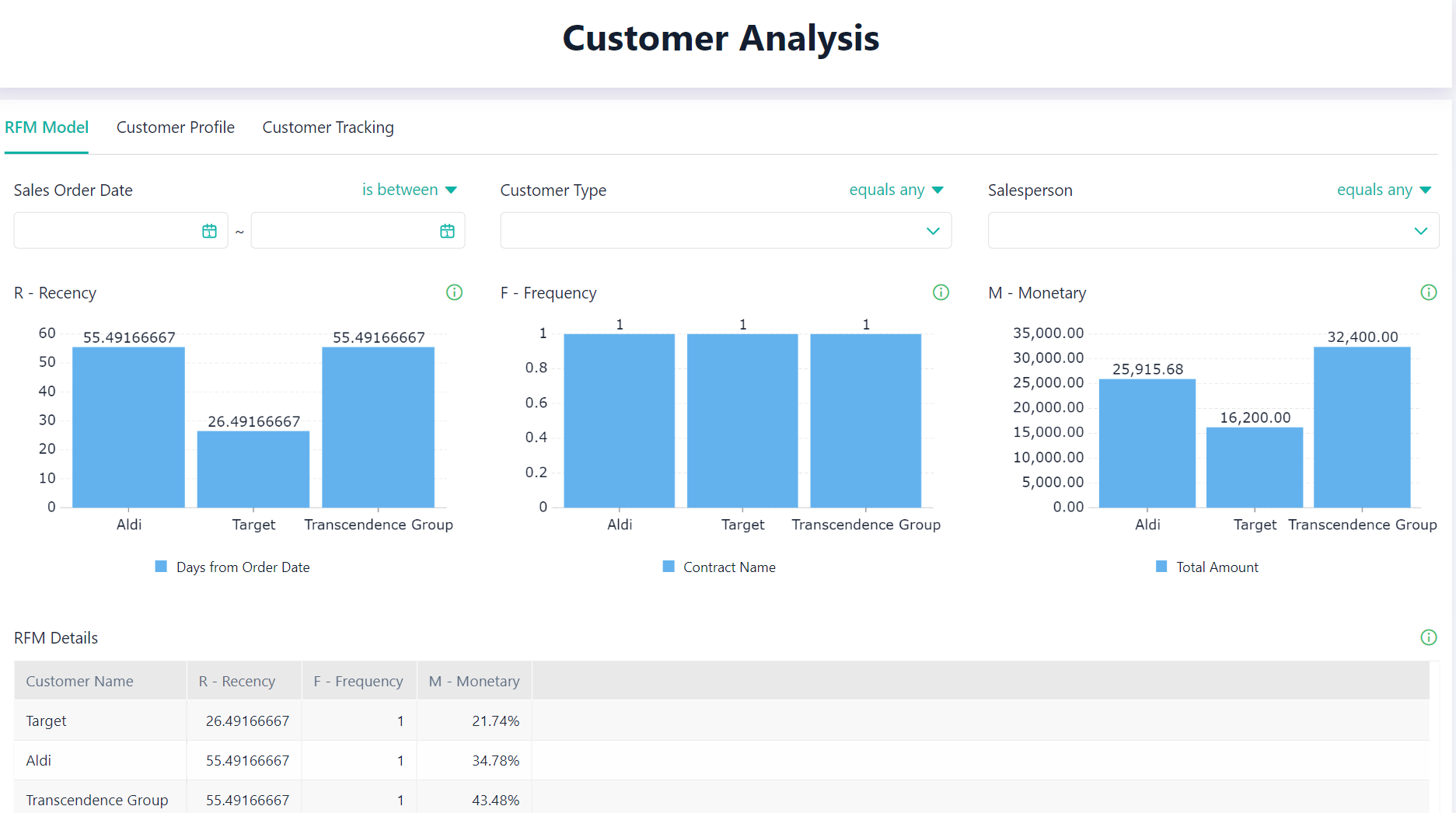Open the 'is between' date operator dropdown
This screenshot has width=1456, height=813.
[x=410, y=190]
